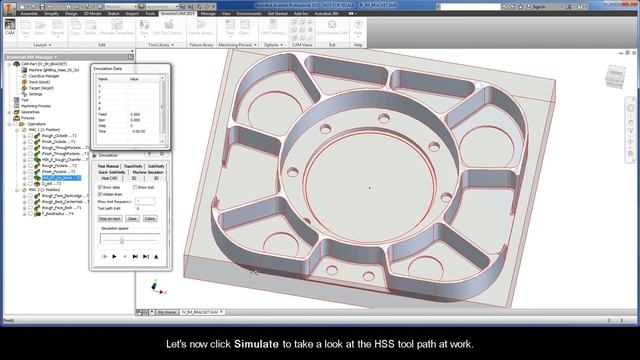Enable the Show tool checkbox

click(x=135, y=187)
